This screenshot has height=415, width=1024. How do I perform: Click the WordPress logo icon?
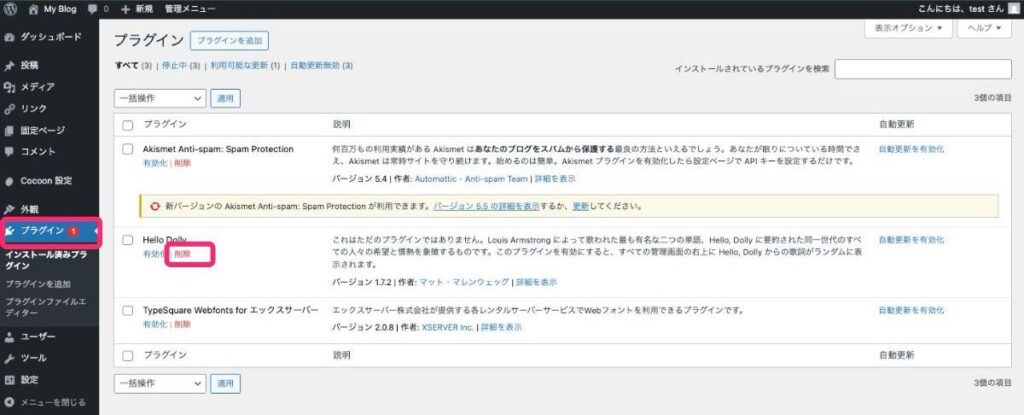coord(10,8)
